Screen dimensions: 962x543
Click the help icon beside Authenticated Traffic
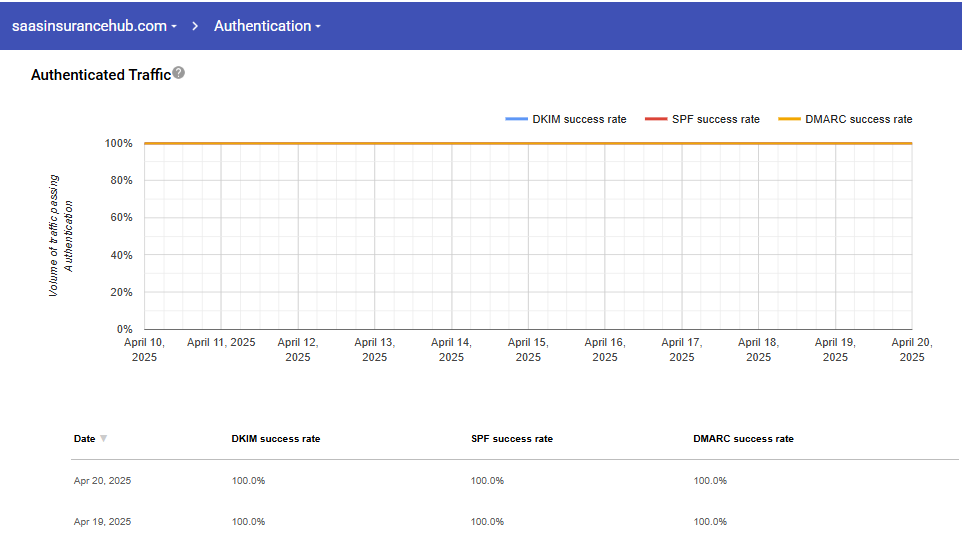coord(179,73)
